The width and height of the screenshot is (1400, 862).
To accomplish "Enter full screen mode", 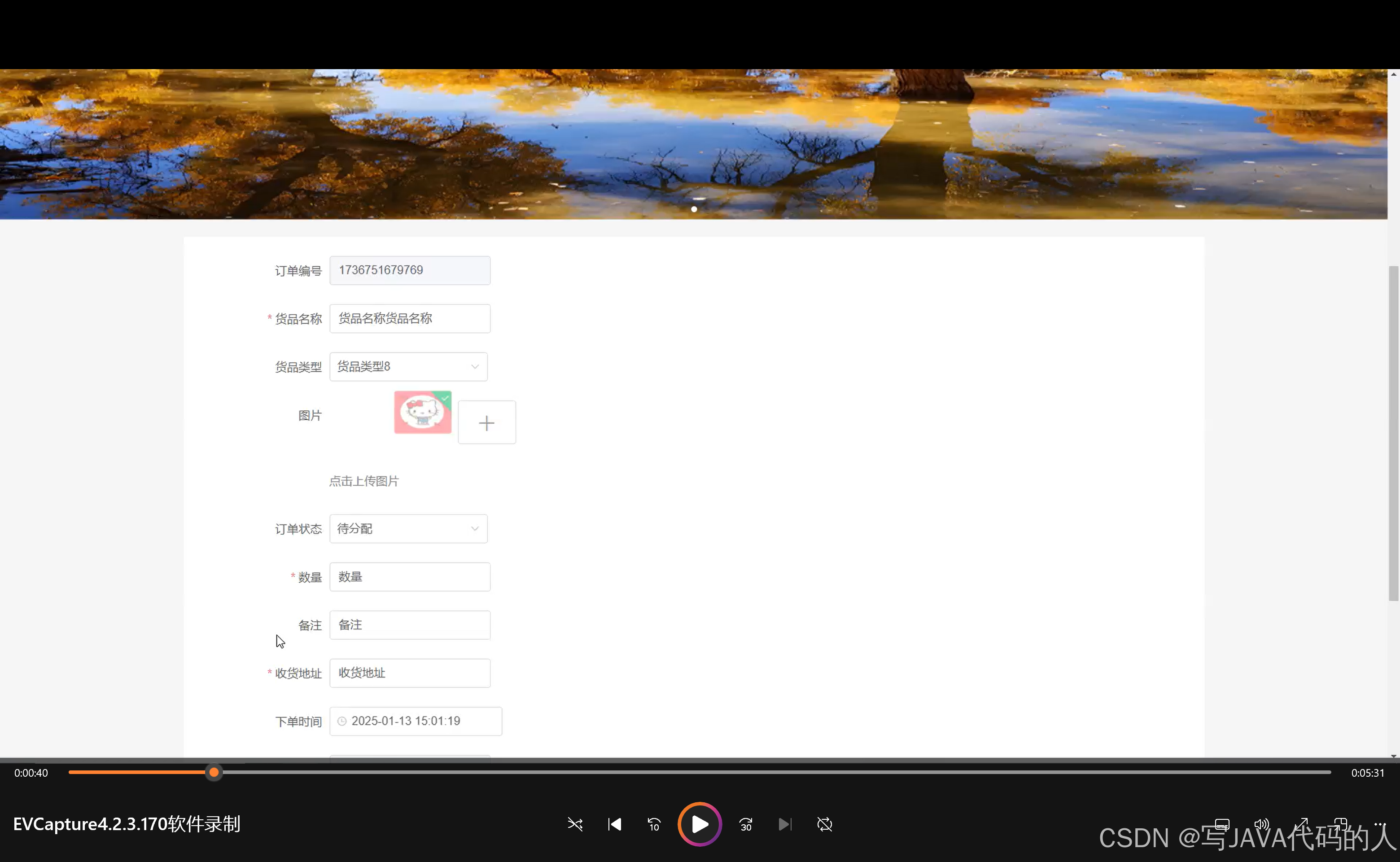I will [1301, 824].
